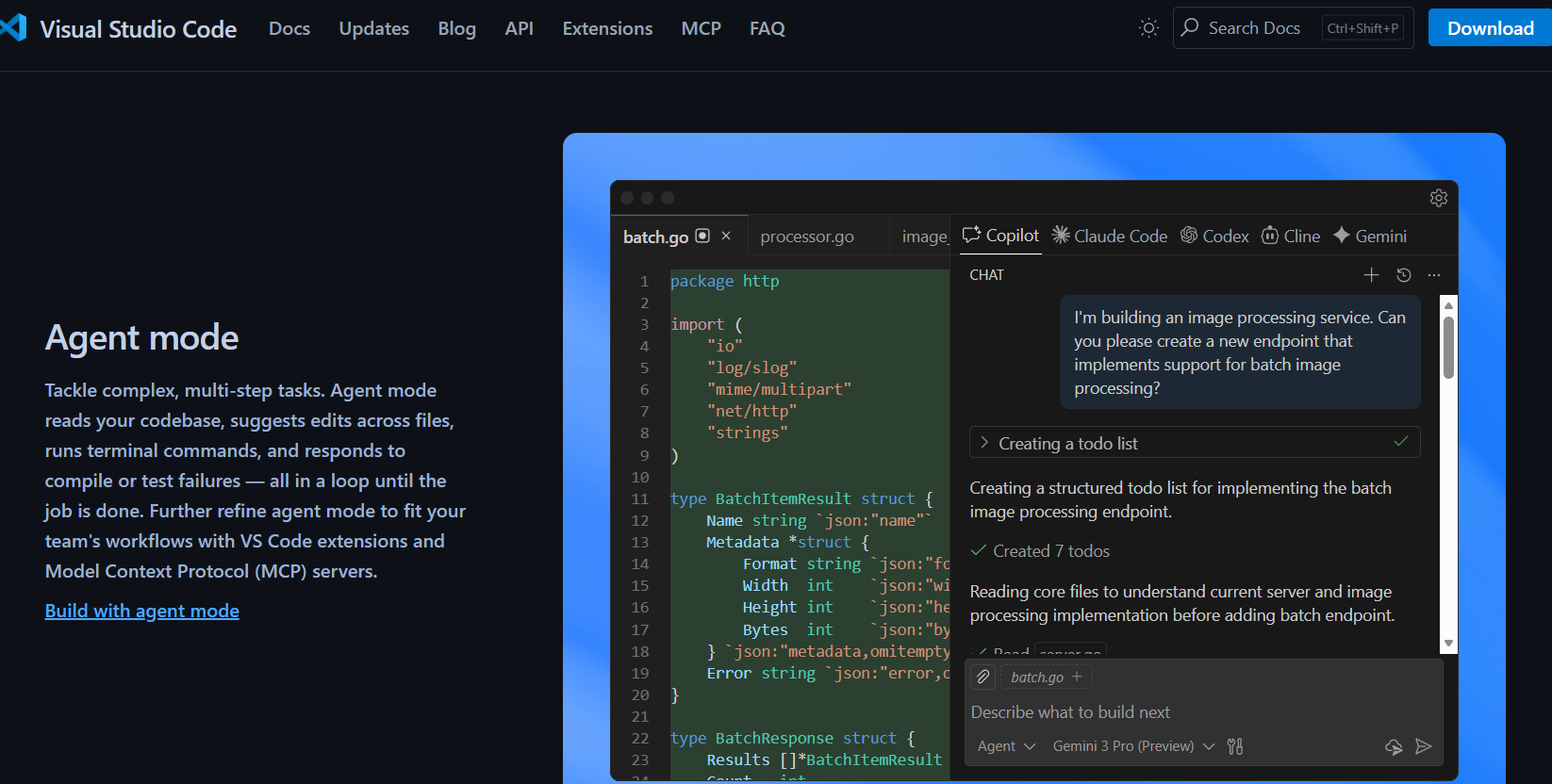Click the '"strings"' import line

pos(747,433)
